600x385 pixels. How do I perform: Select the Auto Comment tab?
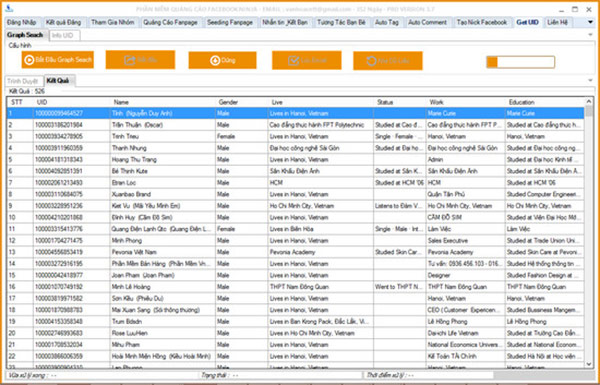[x=427, y=22]
